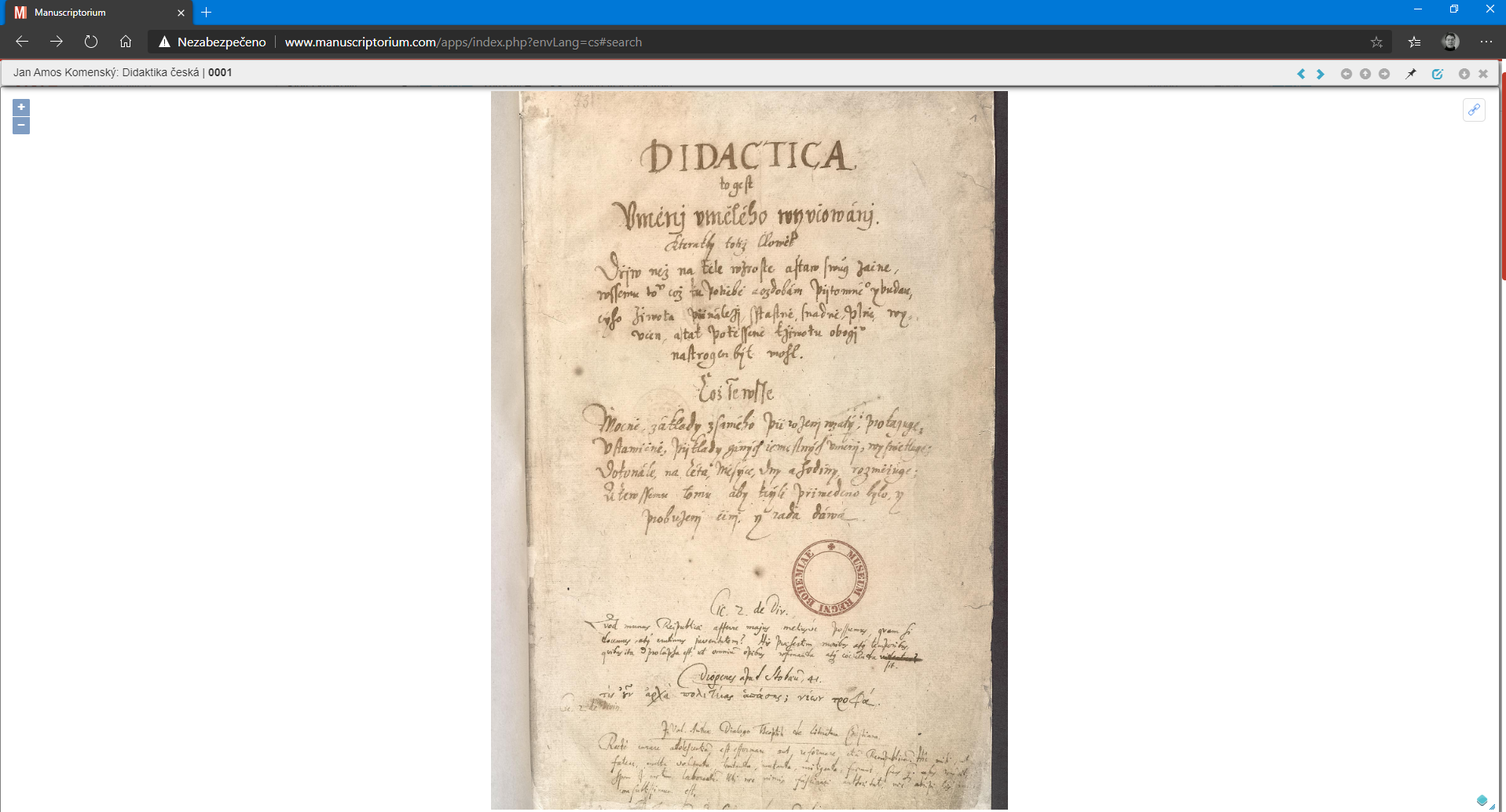Open the blue edit note icon
Viewport: 1506px width, 812px height.
(1438, 74)
